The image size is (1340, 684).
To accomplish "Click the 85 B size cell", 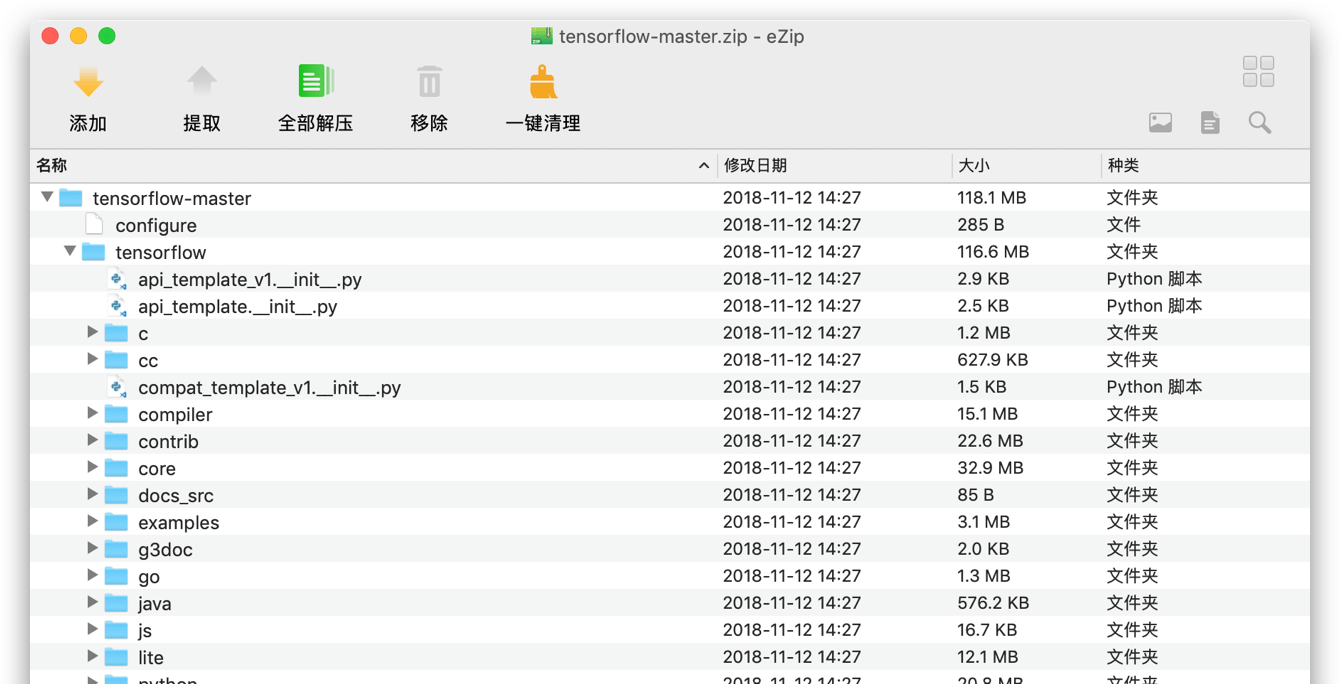I will [x=976, y=495].
